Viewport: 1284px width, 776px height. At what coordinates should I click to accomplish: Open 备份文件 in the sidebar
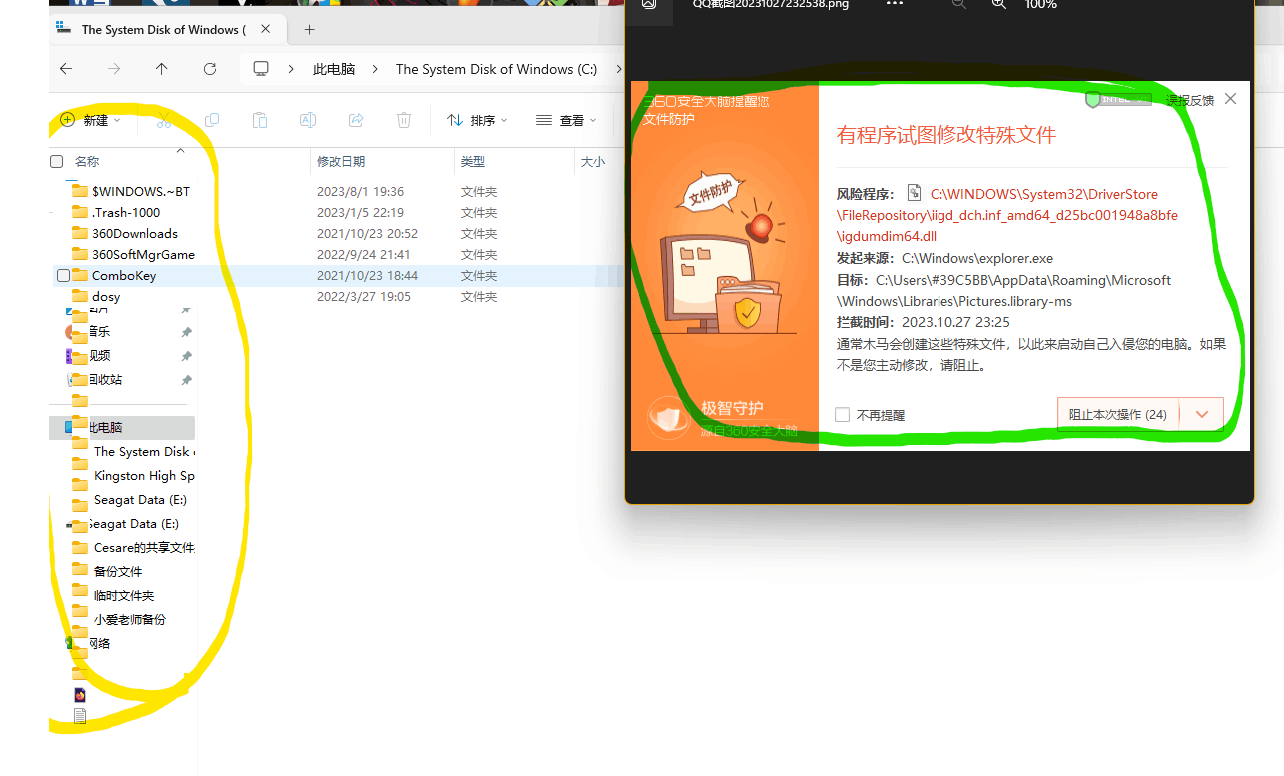(118, 571)
